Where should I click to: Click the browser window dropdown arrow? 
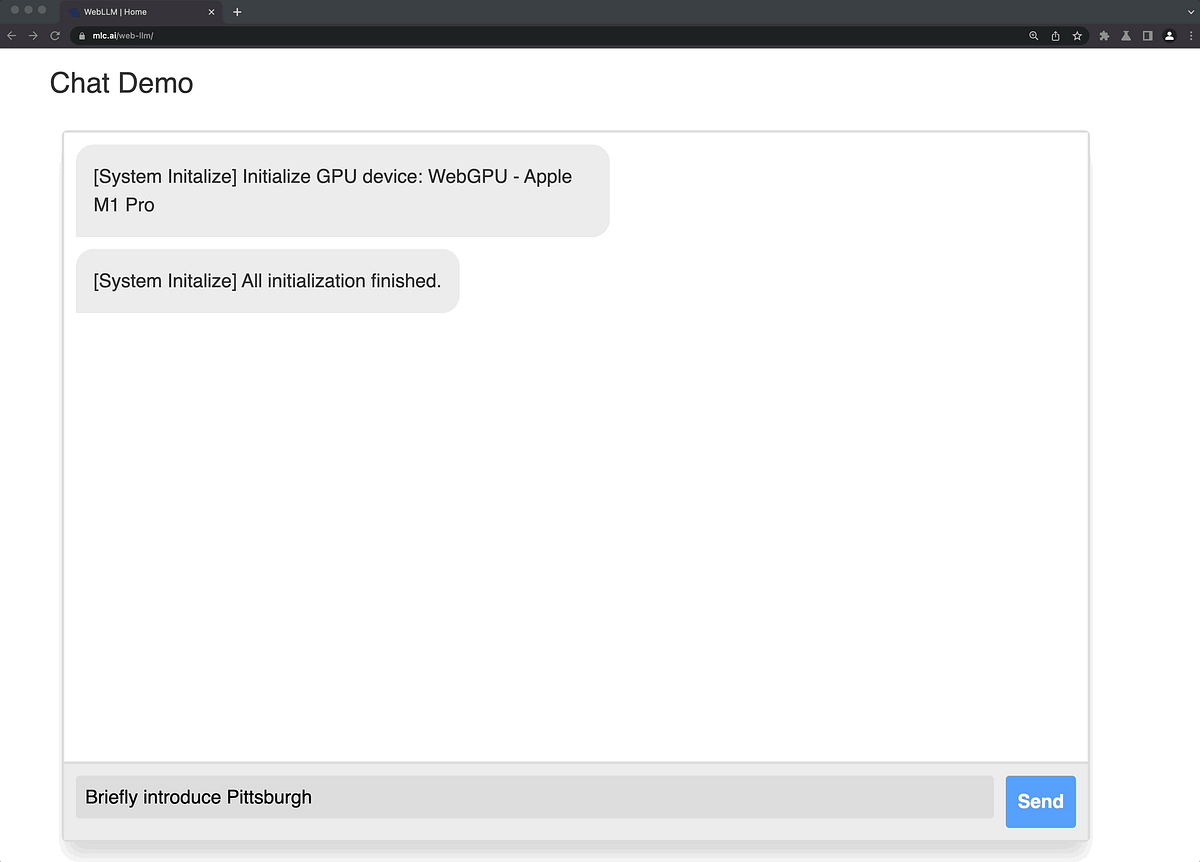1191,11
